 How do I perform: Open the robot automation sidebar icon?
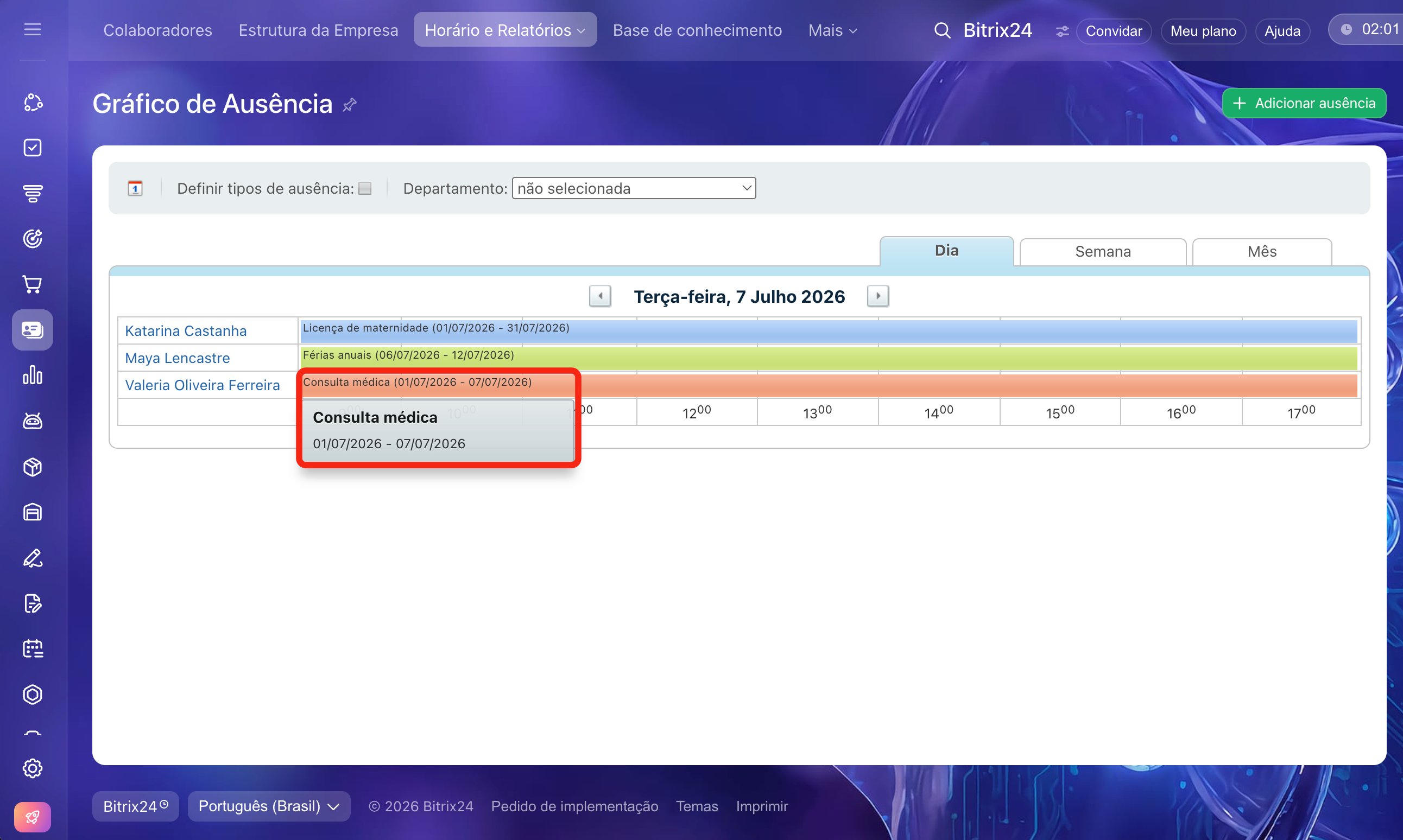coord(32,421)
